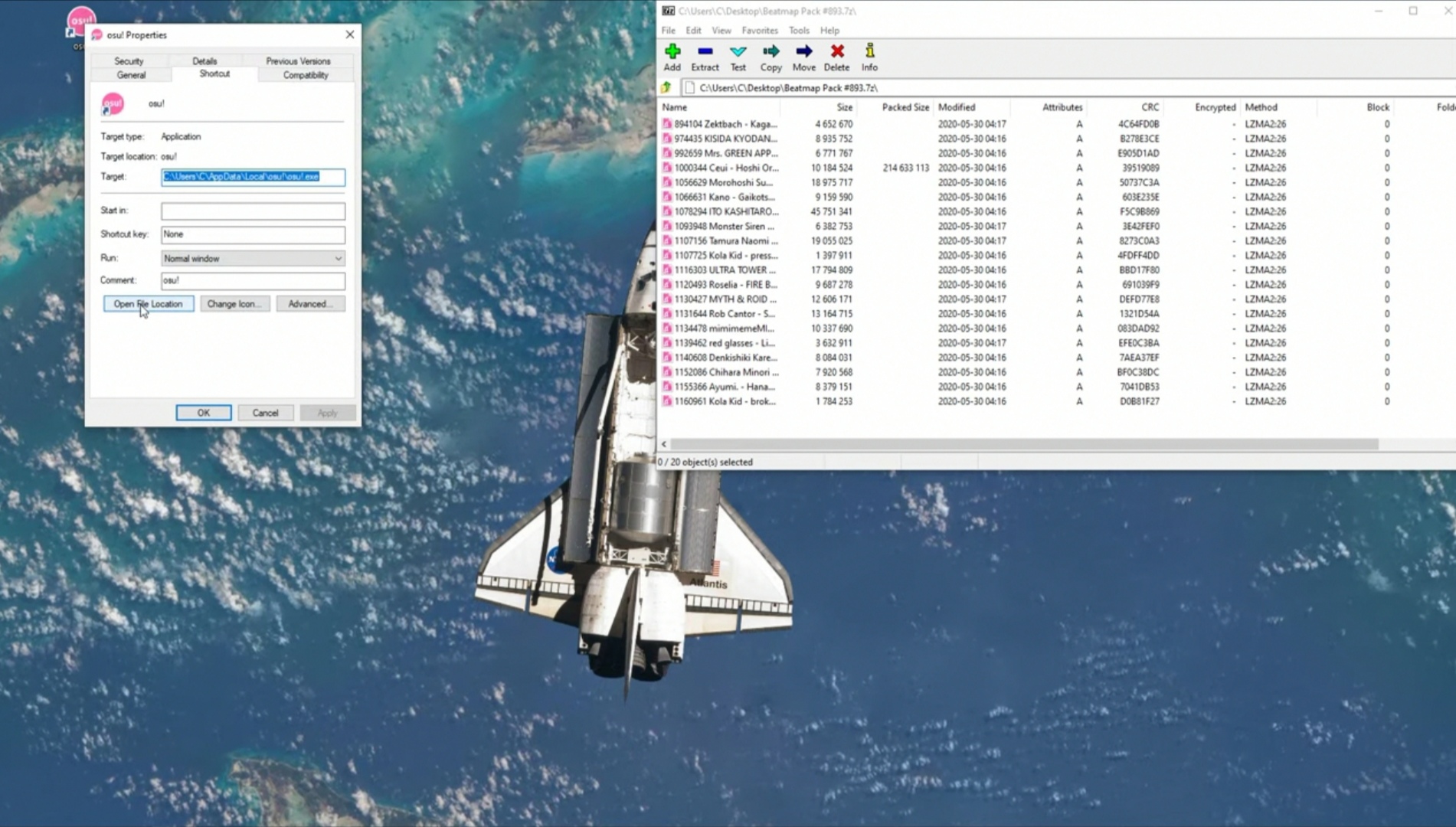Viewport: 1456px width, 827px height.
Task: Sort list by Method column header
Action: tap(1278, 107)
